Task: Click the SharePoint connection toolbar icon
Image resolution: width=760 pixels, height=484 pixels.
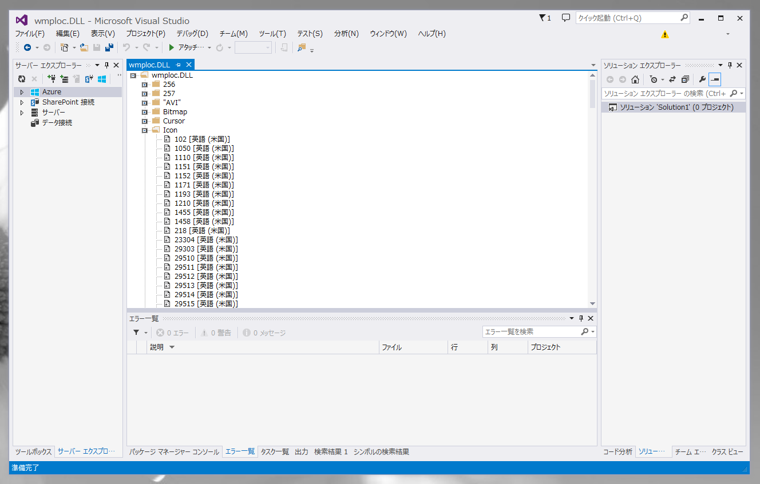Action: pos(89,79)
